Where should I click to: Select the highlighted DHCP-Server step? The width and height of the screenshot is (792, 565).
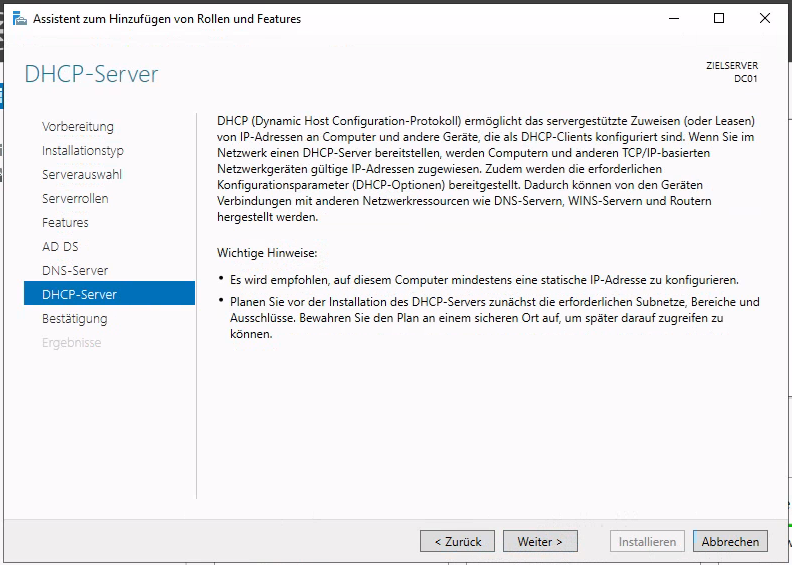click(x=109, y=293)
